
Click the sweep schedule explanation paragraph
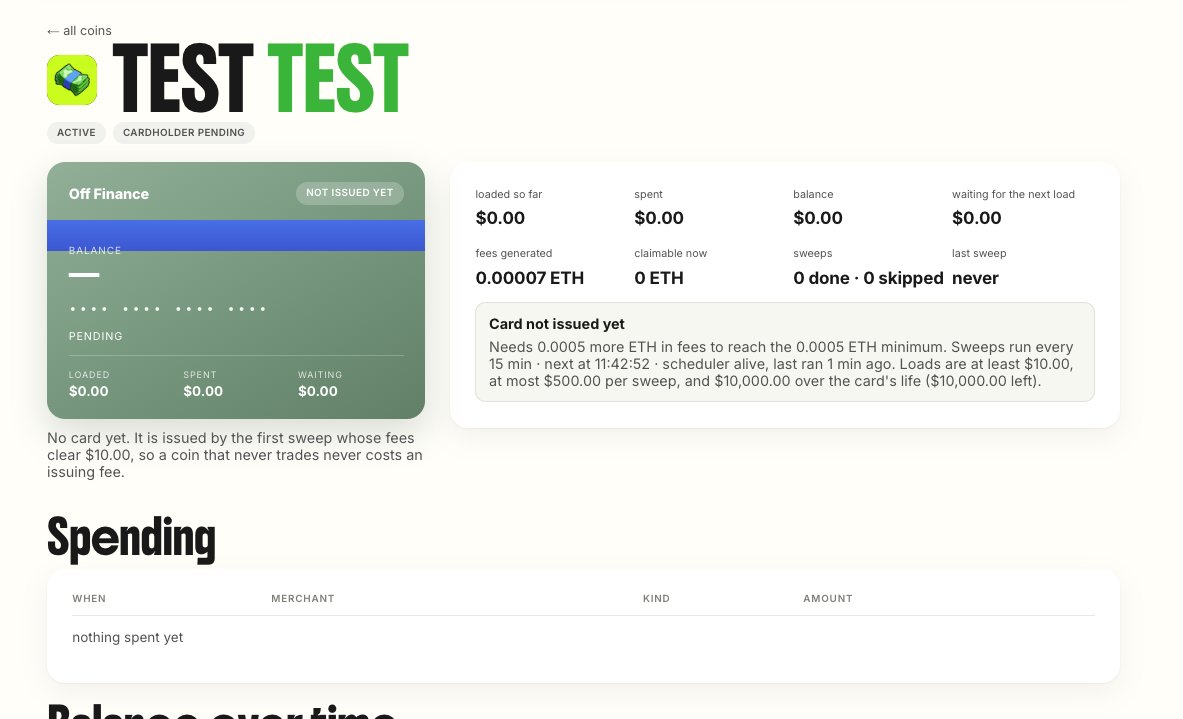782,364
